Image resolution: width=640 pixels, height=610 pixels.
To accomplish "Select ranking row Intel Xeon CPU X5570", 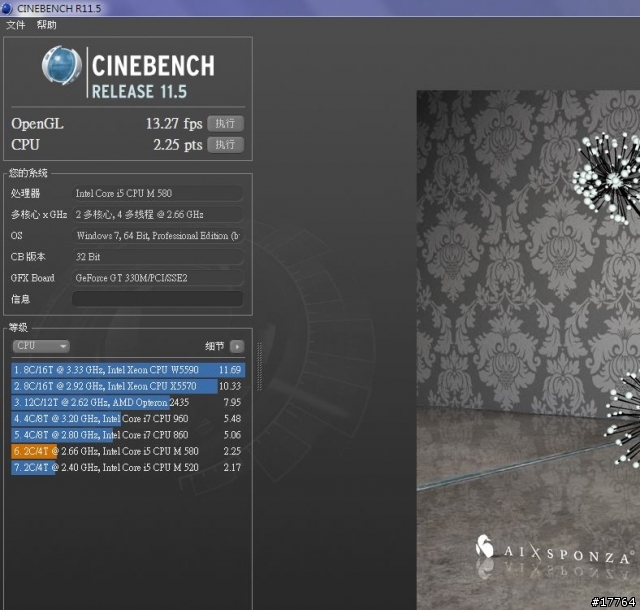I will (128, 386).
